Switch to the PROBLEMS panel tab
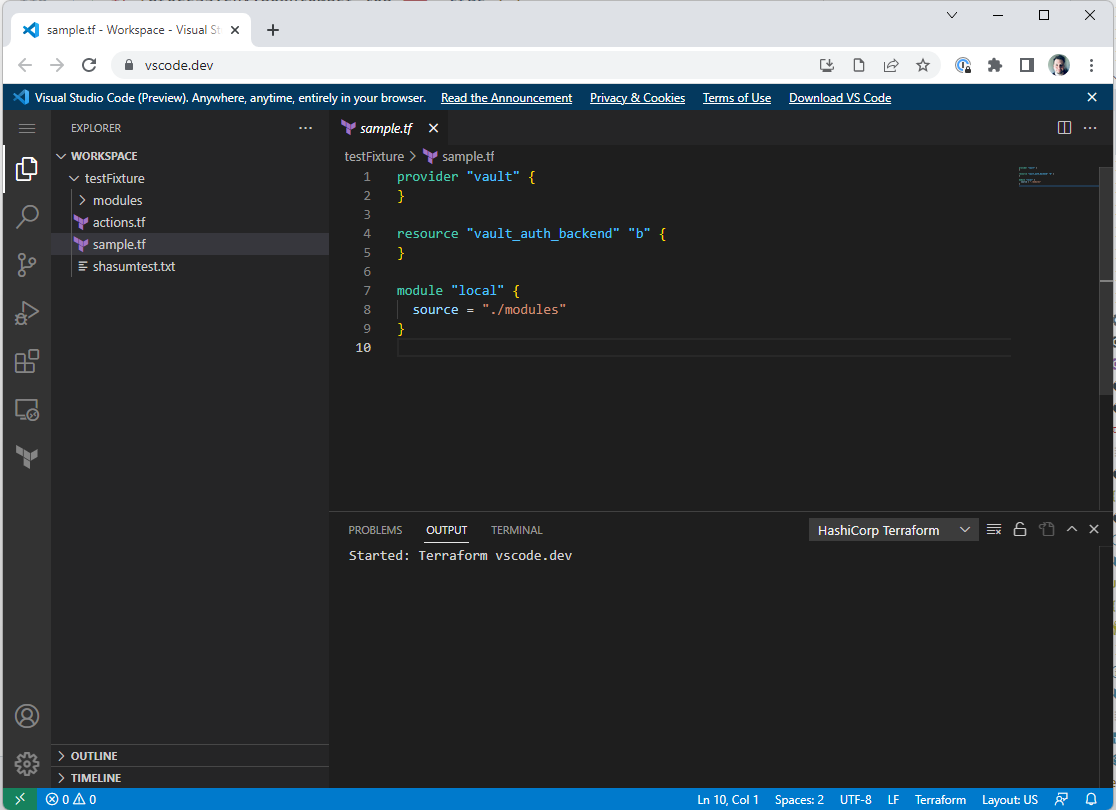1116x810 pixels. (x=375, y=530)
